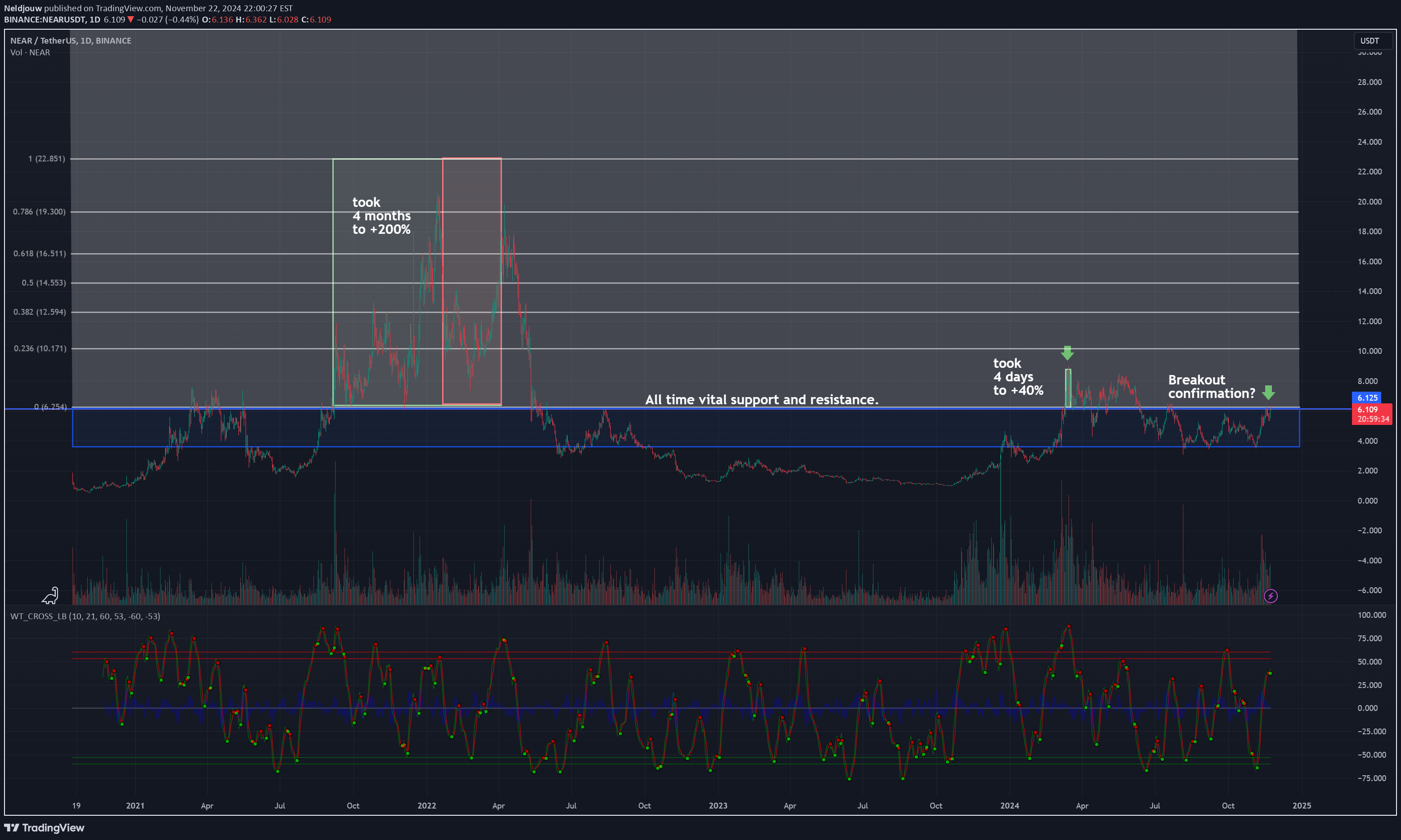Viewport: 1401px width, 840px height.
Task: Click the 28.000 price axis label
Action: 1370,82
